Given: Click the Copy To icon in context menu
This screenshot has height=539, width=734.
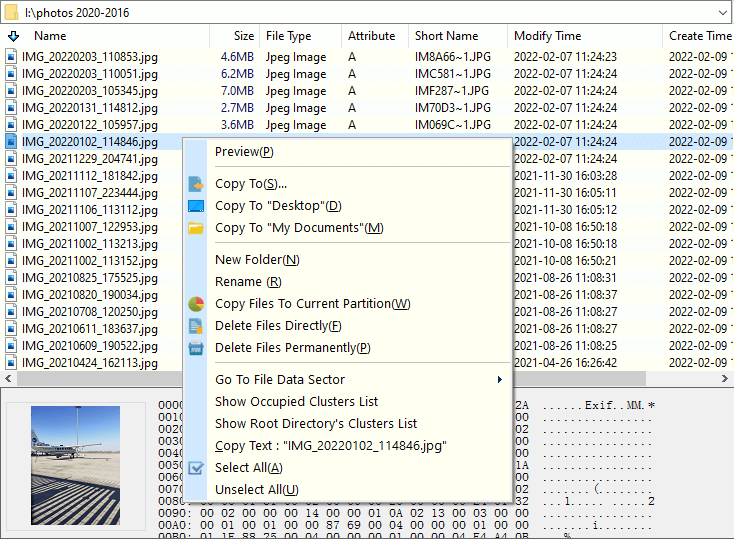Looking at the screenshot, I should pyautogui.click(x=196, y=184).
